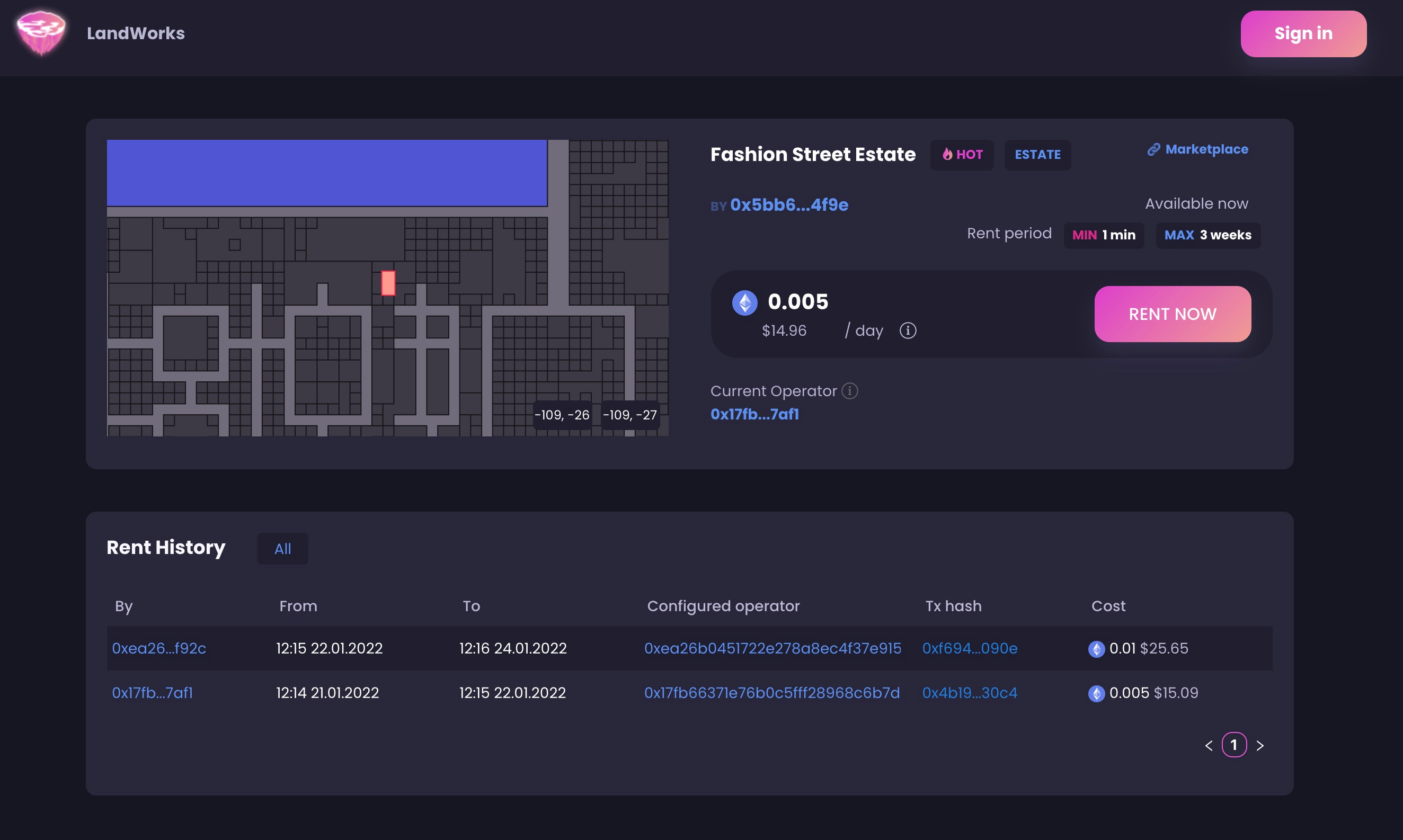Click the Tx hash column header

tap(953, 606)
